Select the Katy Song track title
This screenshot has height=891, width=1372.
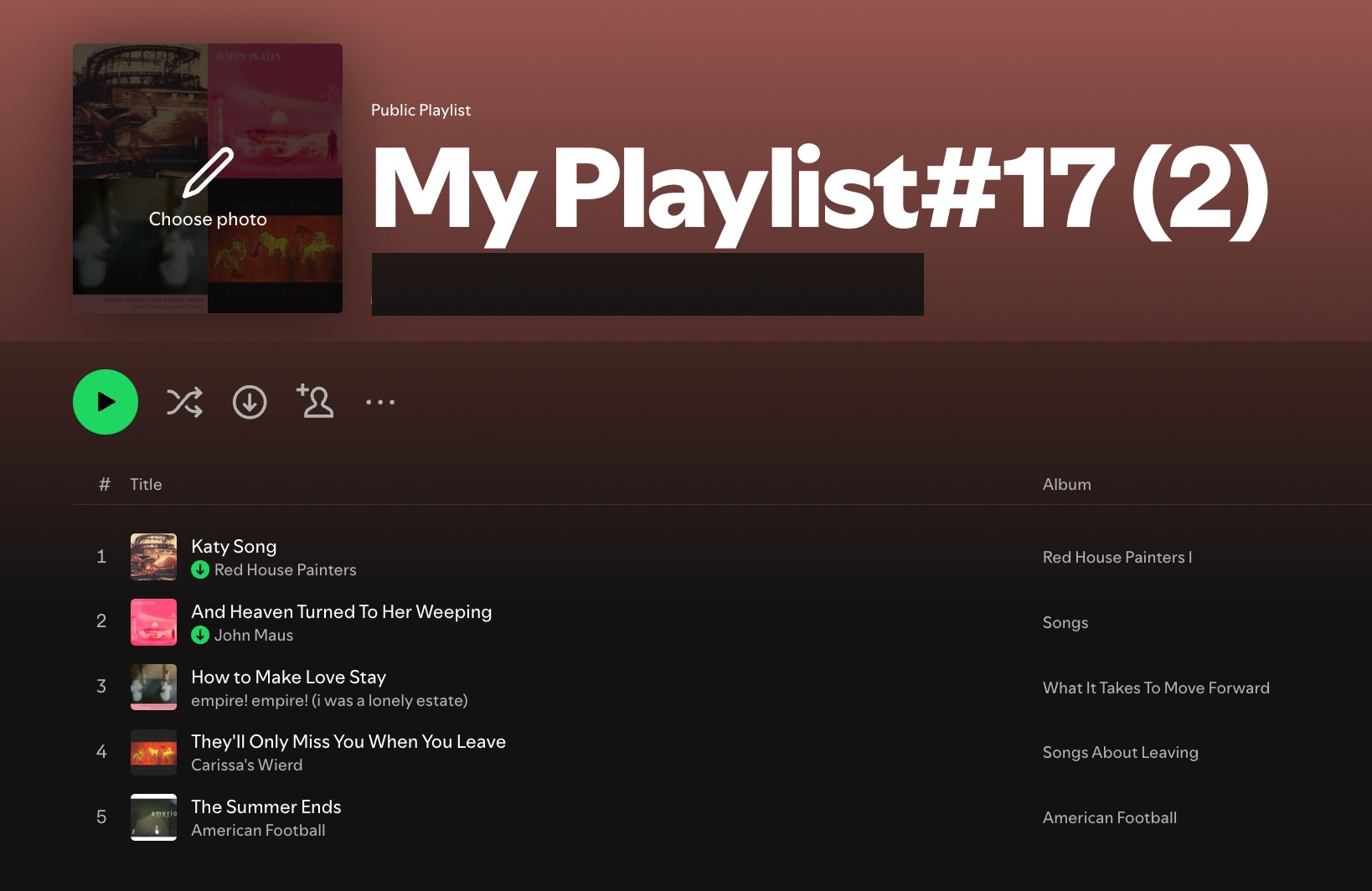234,546
